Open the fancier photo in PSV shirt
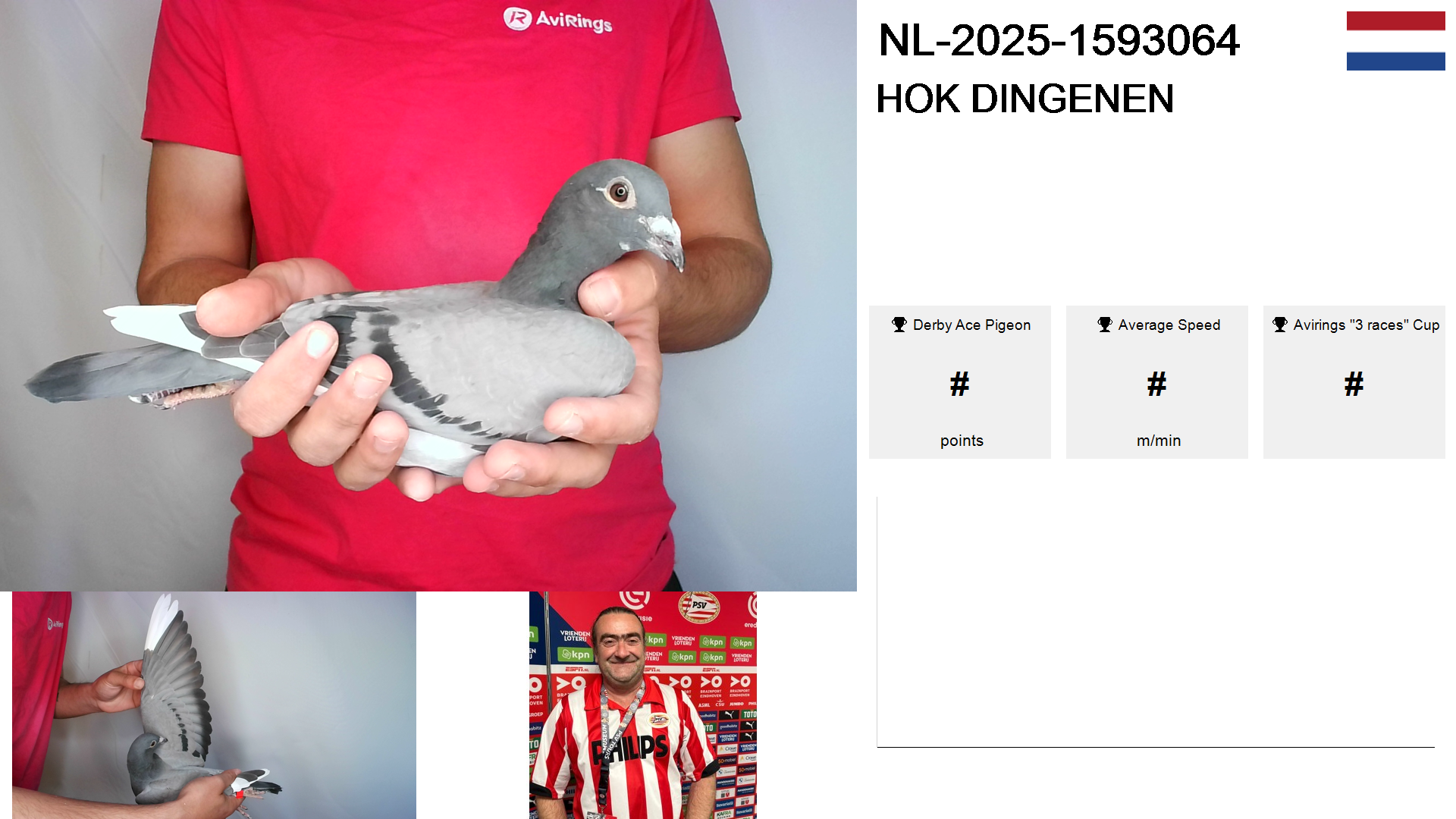 tap(643, 705)
